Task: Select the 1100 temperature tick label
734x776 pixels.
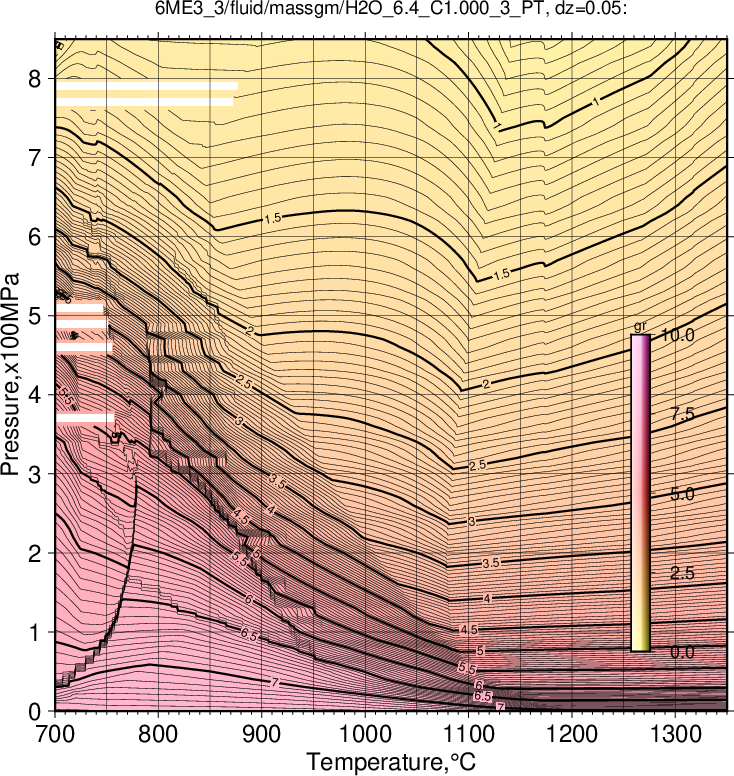Action: pos(468,734)
